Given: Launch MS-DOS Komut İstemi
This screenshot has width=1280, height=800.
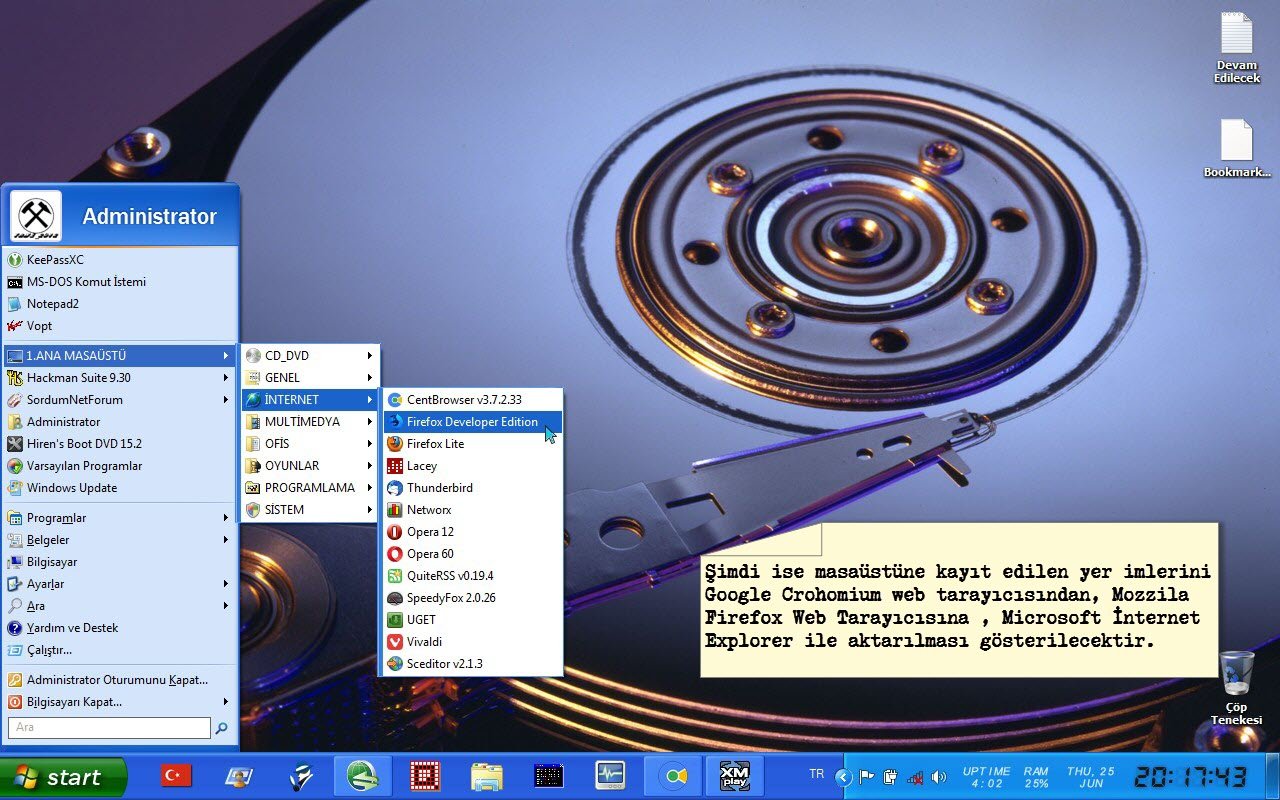Looking at the screenshot, I should click(120, 282).
